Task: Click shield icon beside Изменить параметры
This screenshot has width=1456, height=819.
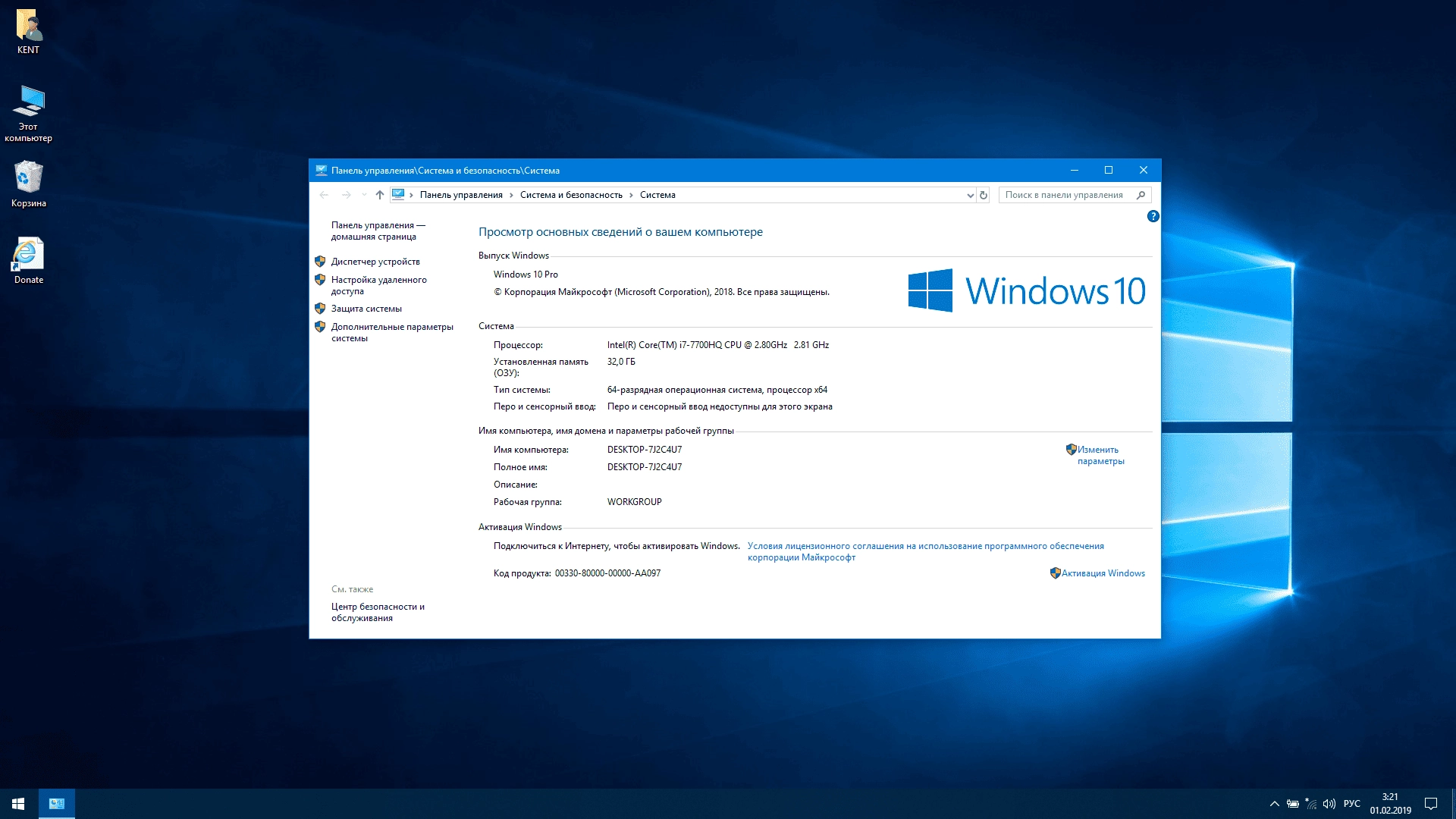Action: tap(1071, 450)
